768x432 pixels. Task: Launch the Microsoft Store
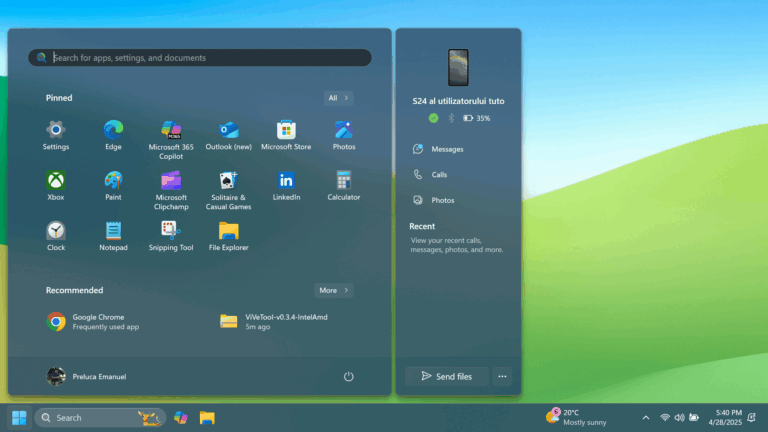click(x=286, y=135)
